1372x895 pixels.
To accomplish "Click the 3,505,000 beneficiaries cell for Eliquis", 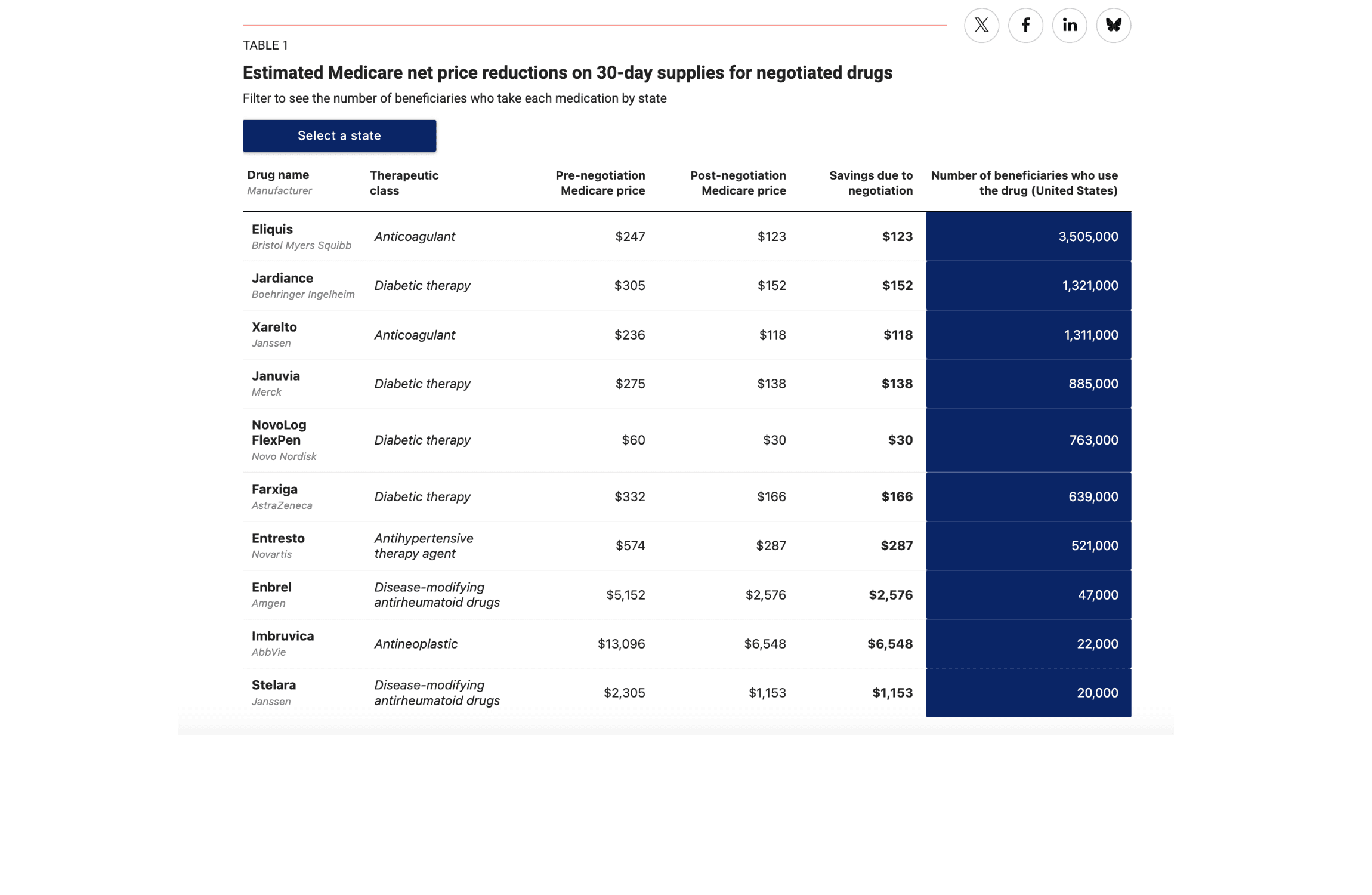I will 1028,236.
